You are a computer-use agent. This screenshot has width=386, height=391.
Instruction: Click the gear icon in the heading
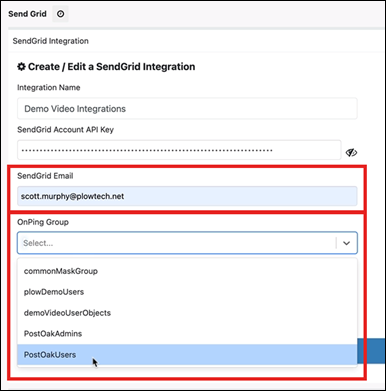(21, 67)
